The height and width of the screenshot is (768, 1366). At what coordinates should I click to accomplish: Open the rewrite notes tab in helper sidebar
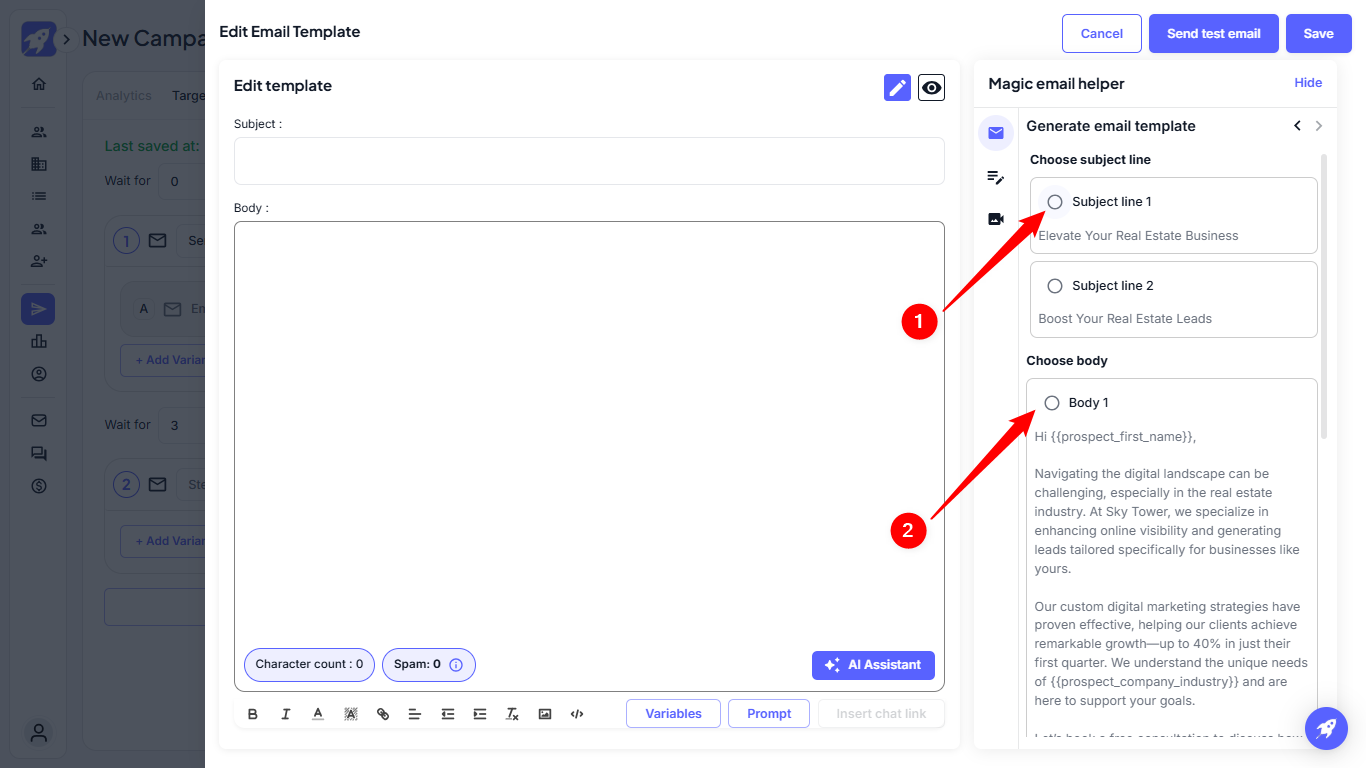pos(996,177)
